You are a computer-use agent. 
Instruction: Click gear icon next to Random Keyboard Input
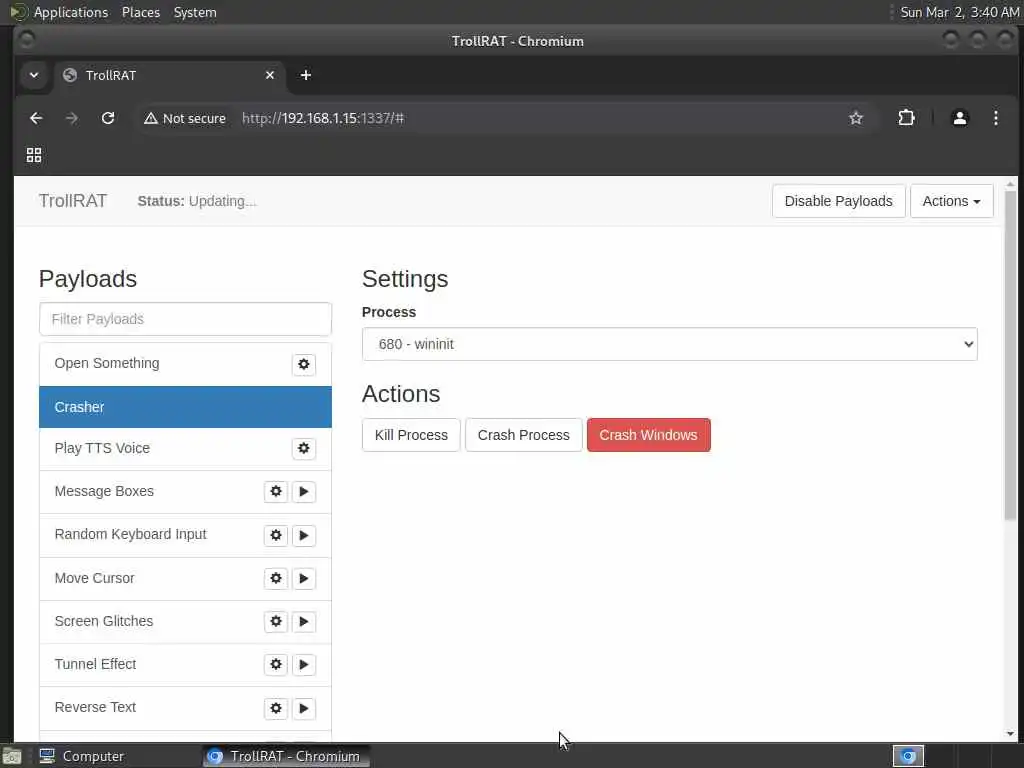pos(276,535)
